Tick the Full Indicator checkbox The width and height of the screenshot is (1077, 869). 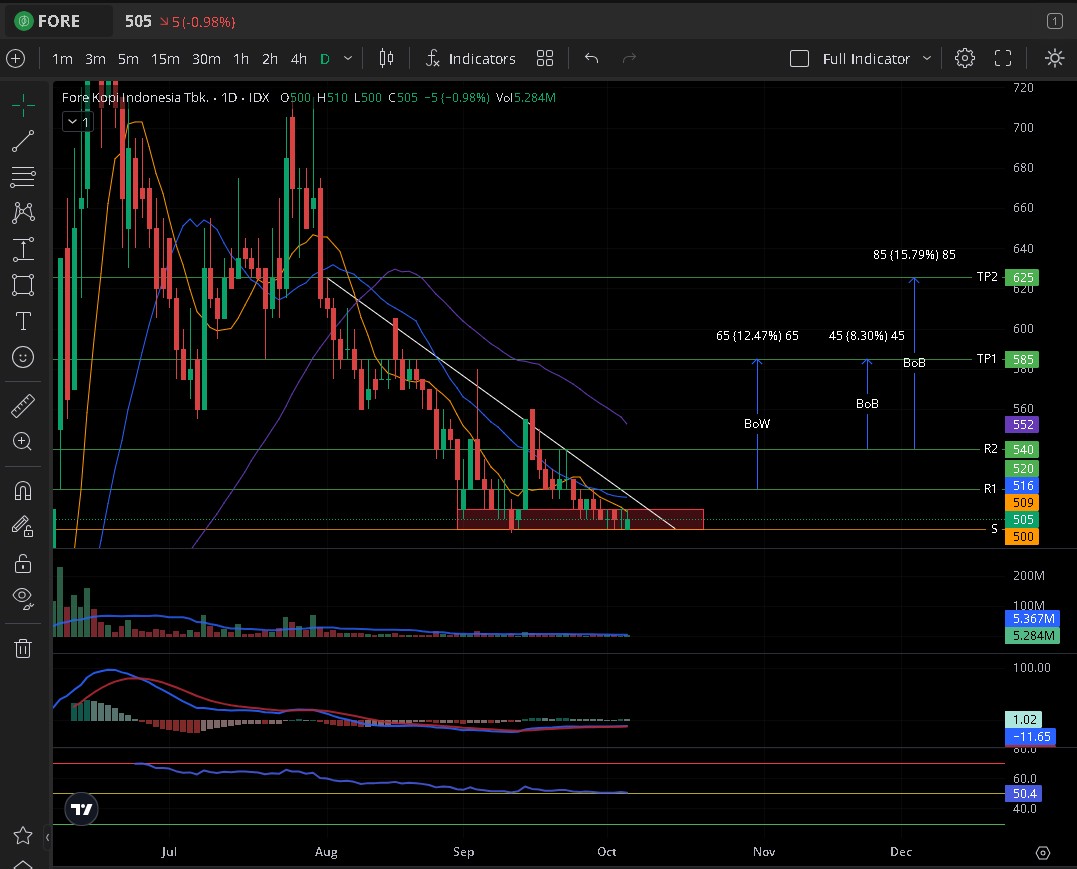pos(799,59)
